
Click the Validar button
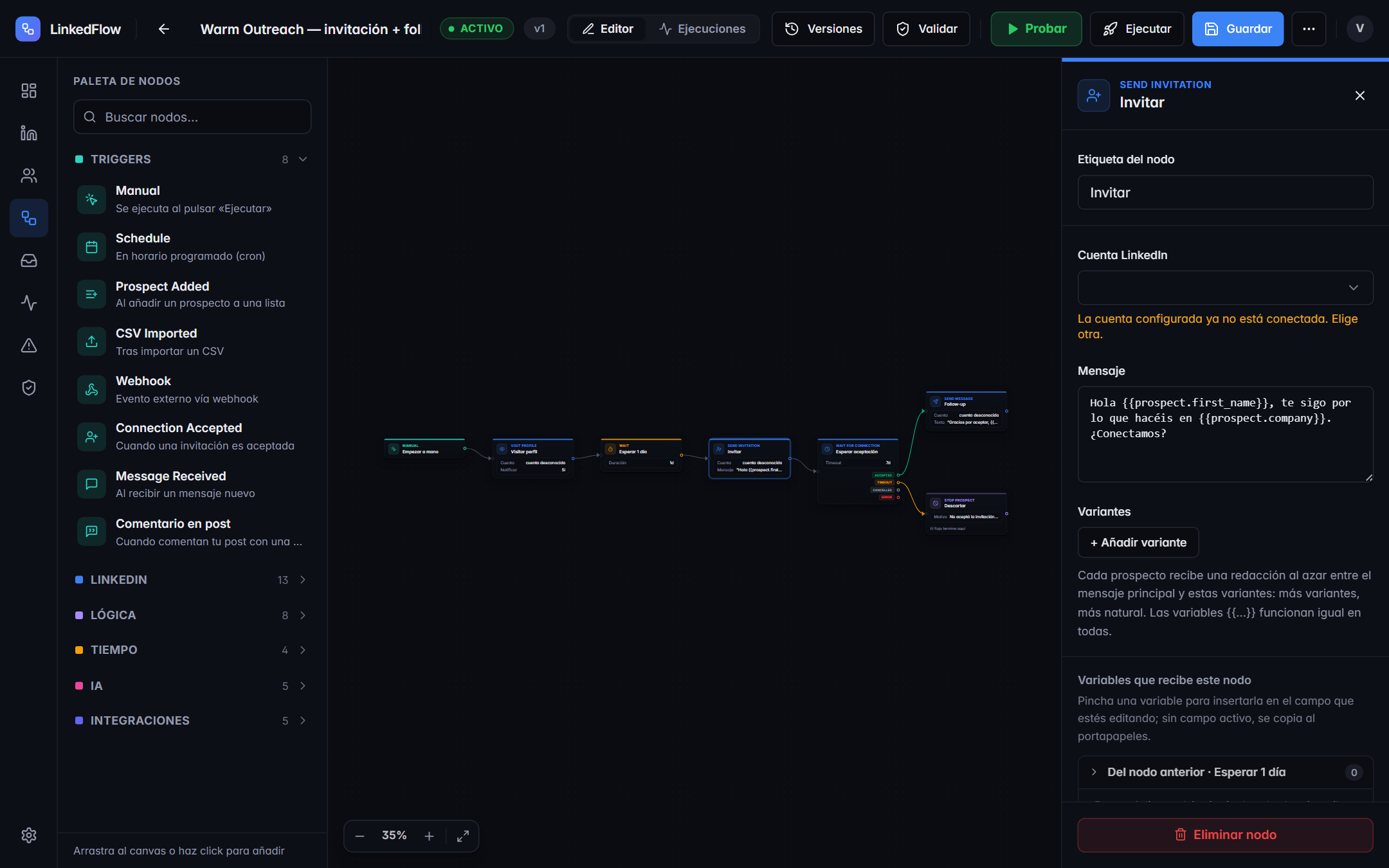pyautogui.click(x=926, y=29)
